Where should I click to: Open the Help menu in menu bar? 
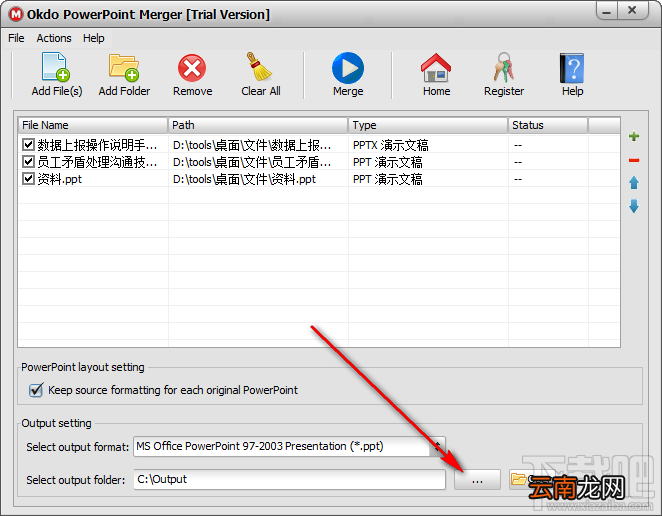93,38
